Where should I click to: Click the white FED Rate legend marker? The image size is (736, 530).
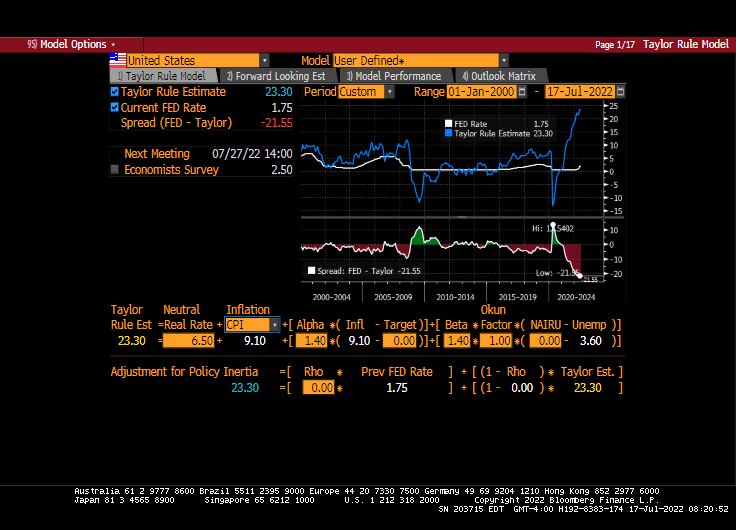[448, 124]
